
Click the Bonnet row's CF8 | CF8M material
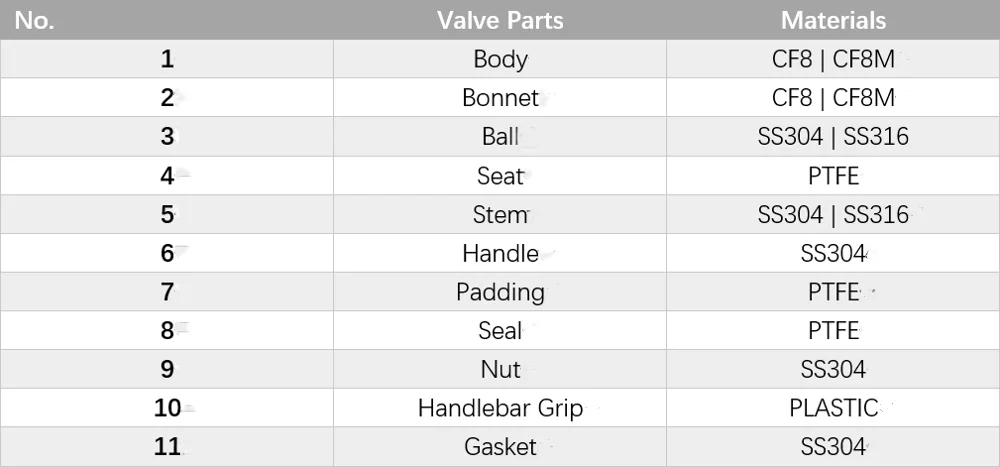pos(833,98)
